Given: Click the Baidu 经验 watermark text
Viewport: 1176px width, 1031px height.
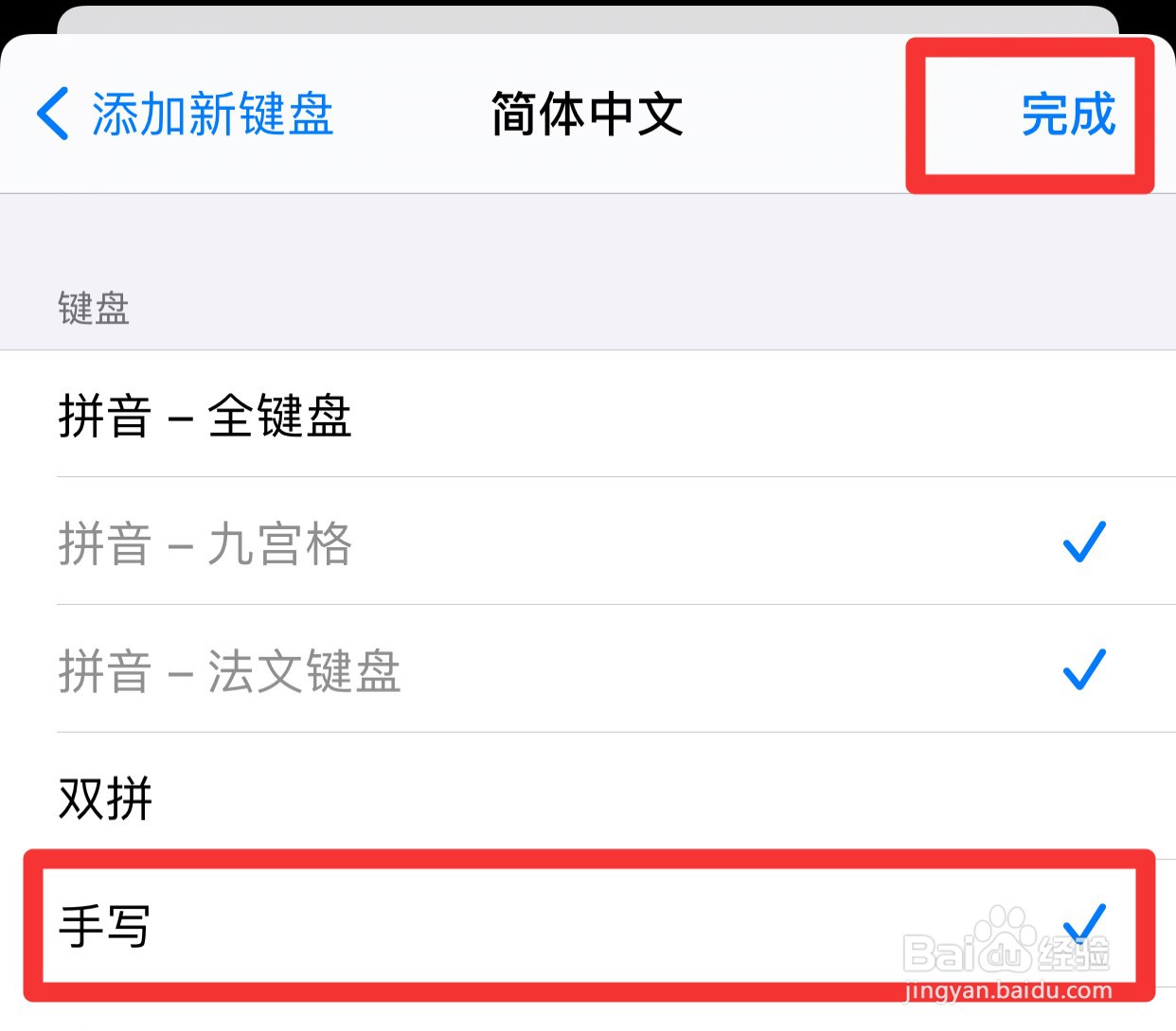Looking at the screenshot, I should point(1075,954).
